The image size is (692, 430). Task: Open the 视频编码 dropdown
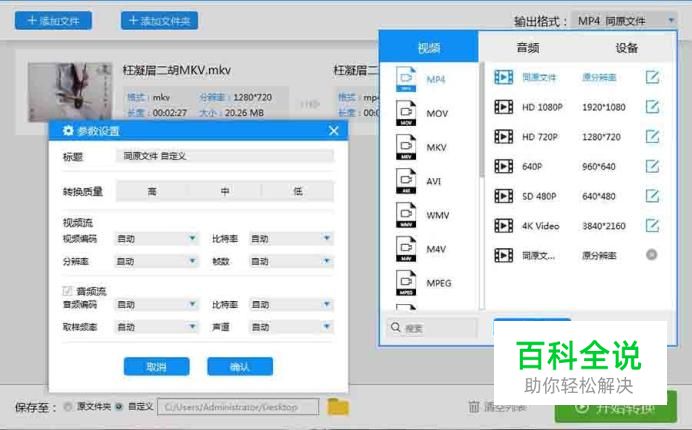pyautogui.click(x=156, y=238)
